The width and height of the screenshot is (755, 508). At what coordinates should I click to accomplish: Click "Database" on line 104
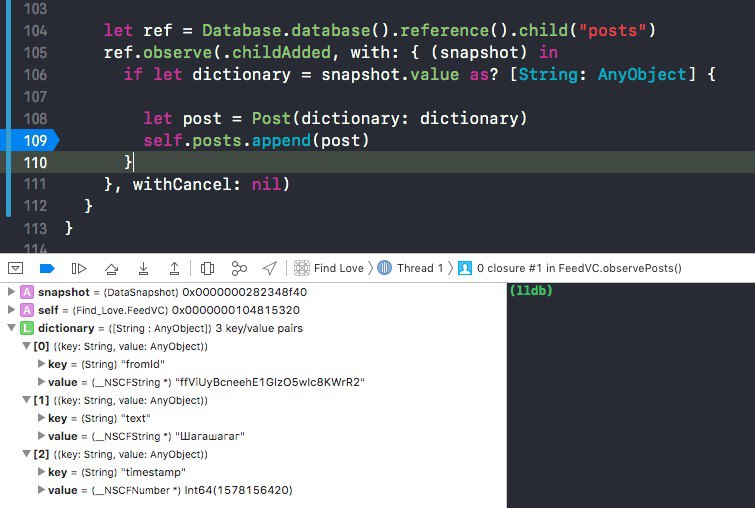[x=241, y=30]
